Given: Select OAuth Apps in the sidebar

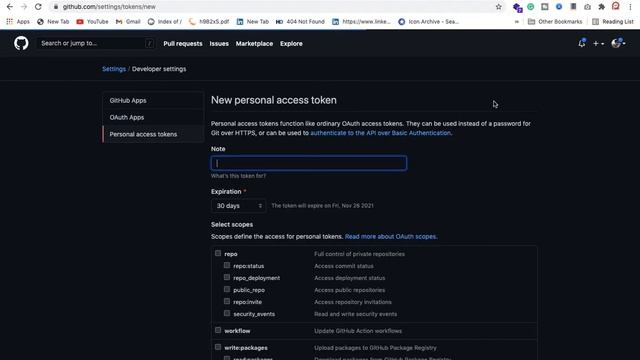Looking at the screenshot, I should pos(153,118).
